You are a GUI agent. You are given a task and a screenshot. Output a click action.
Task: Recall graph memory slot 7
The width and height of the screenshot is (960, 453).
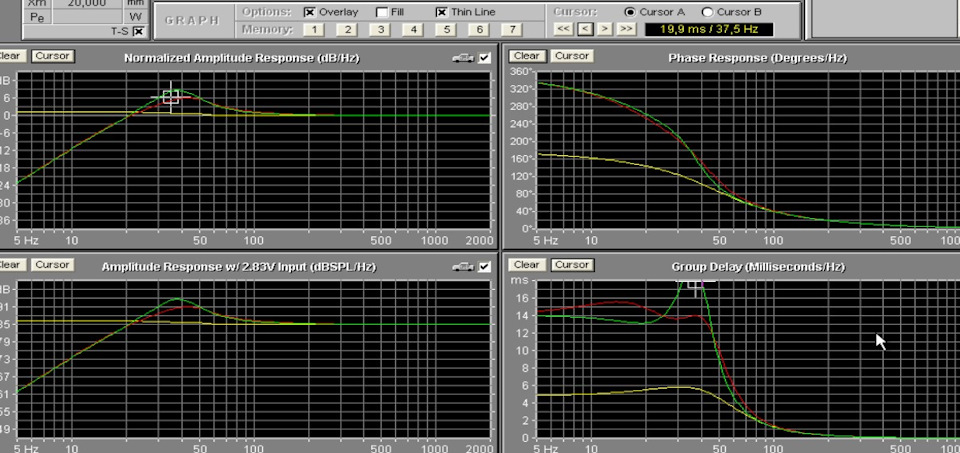[x=512, y=29]
